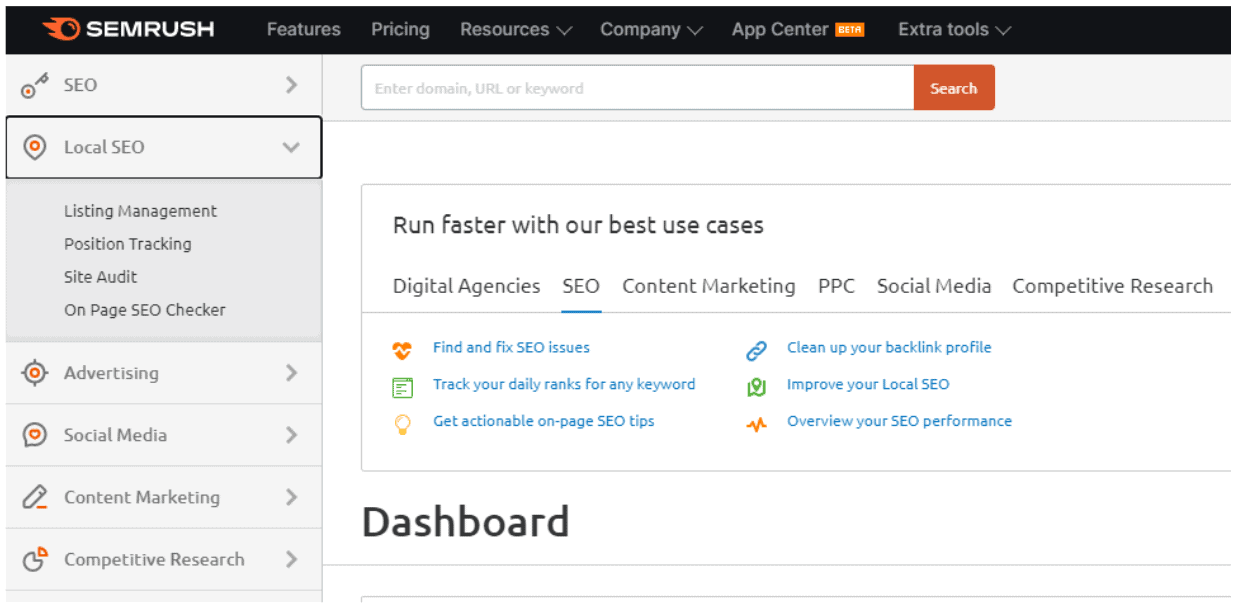Click the Competitive Research pie chart icon
Viewport: 1237px width, 612px height.
(x=35, y=559)
